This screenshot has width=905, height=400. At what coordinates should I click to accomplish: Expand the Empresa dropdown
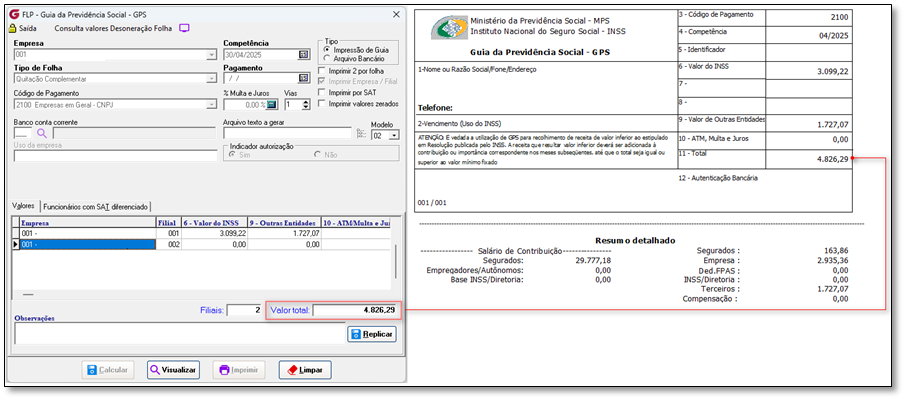coord(211,55)
